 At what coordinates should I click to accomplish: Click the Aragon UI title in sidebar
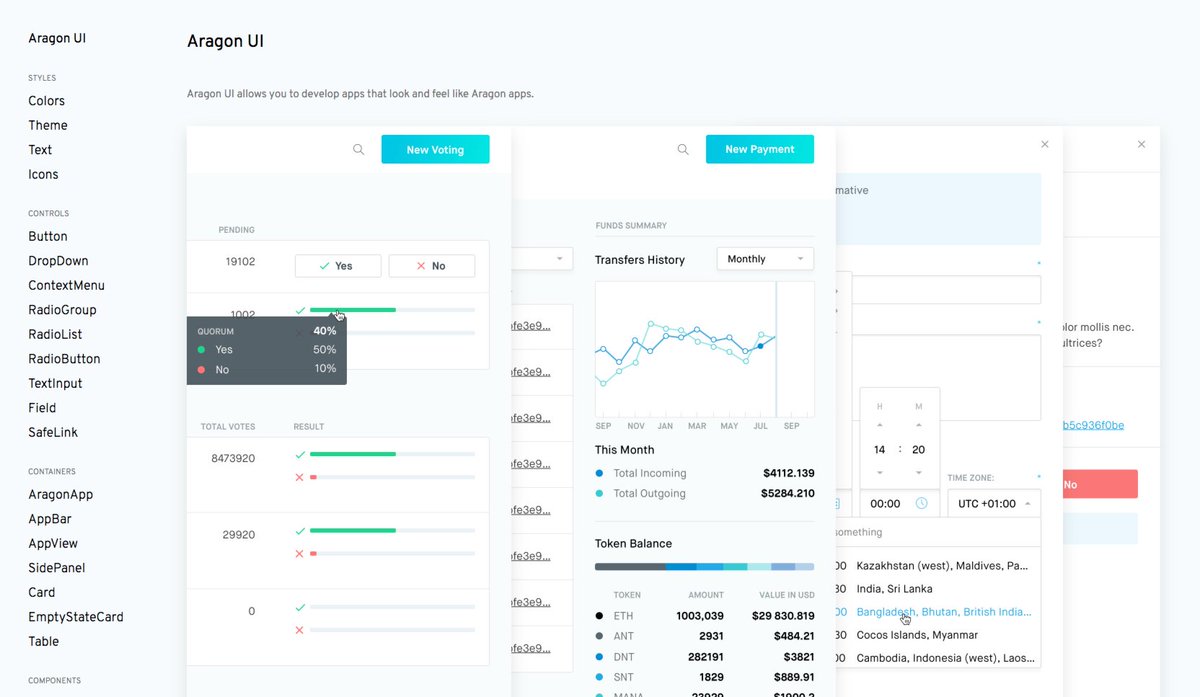tap(57, 39)
